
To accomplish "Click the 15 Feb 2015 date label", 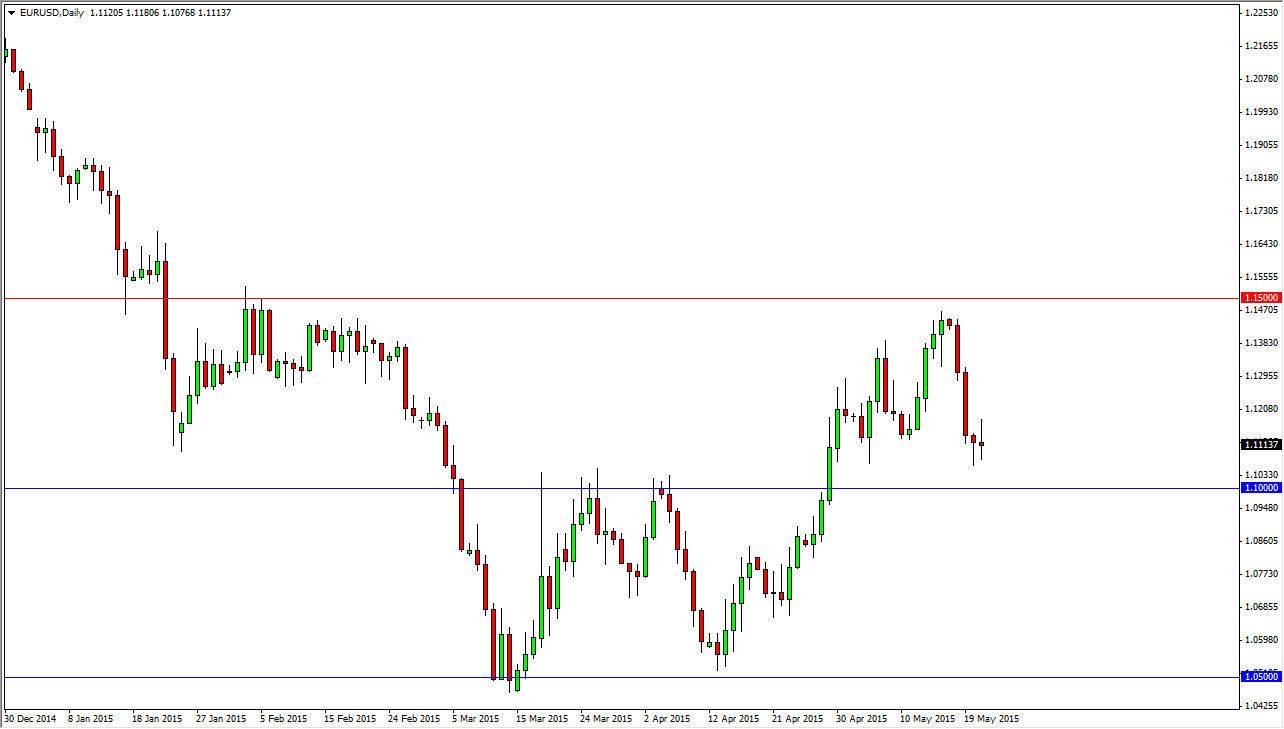I will coord(350,719).
